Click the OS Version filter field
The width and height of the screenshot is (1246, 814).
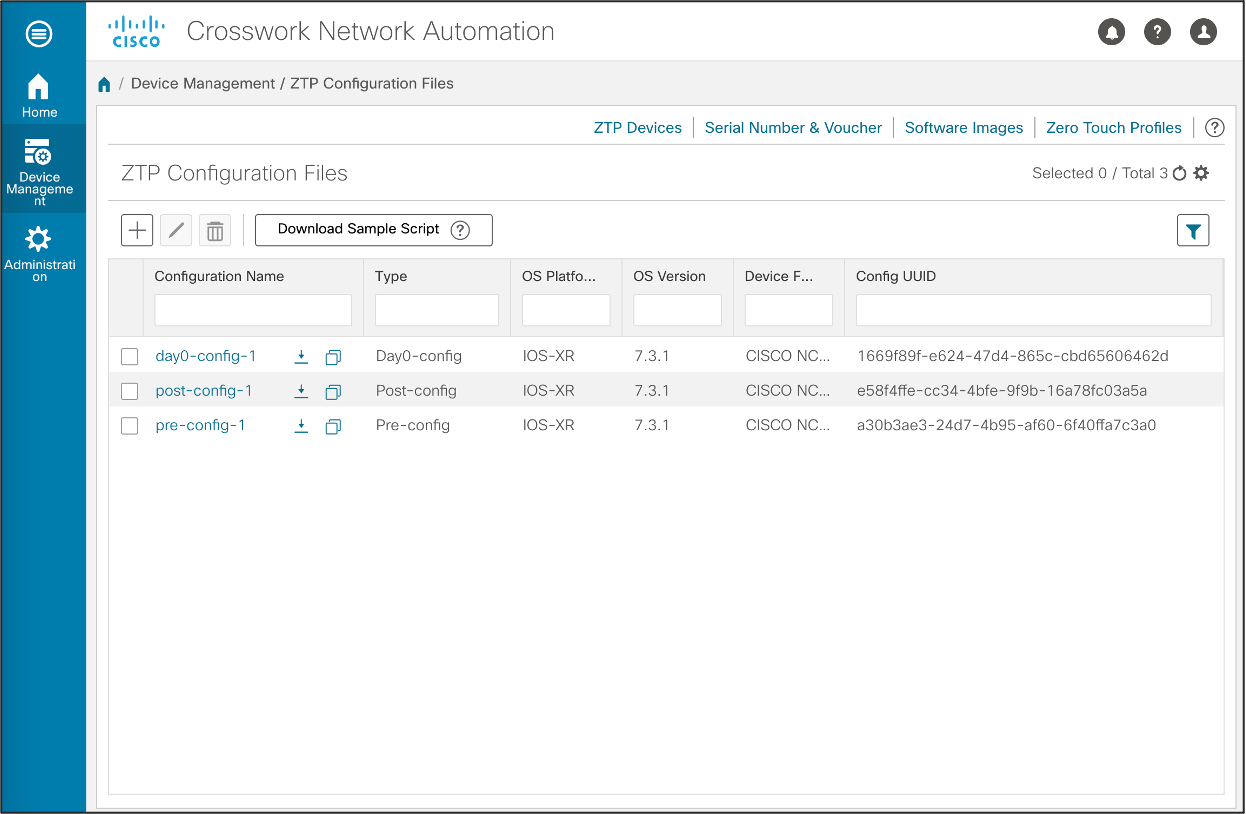tap(677, 310)
